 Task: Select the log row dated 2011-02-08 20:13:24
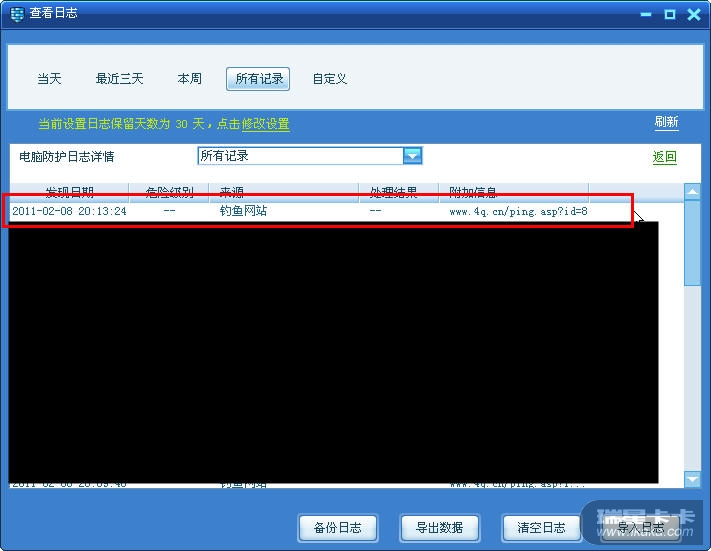(x=317, y=211)
